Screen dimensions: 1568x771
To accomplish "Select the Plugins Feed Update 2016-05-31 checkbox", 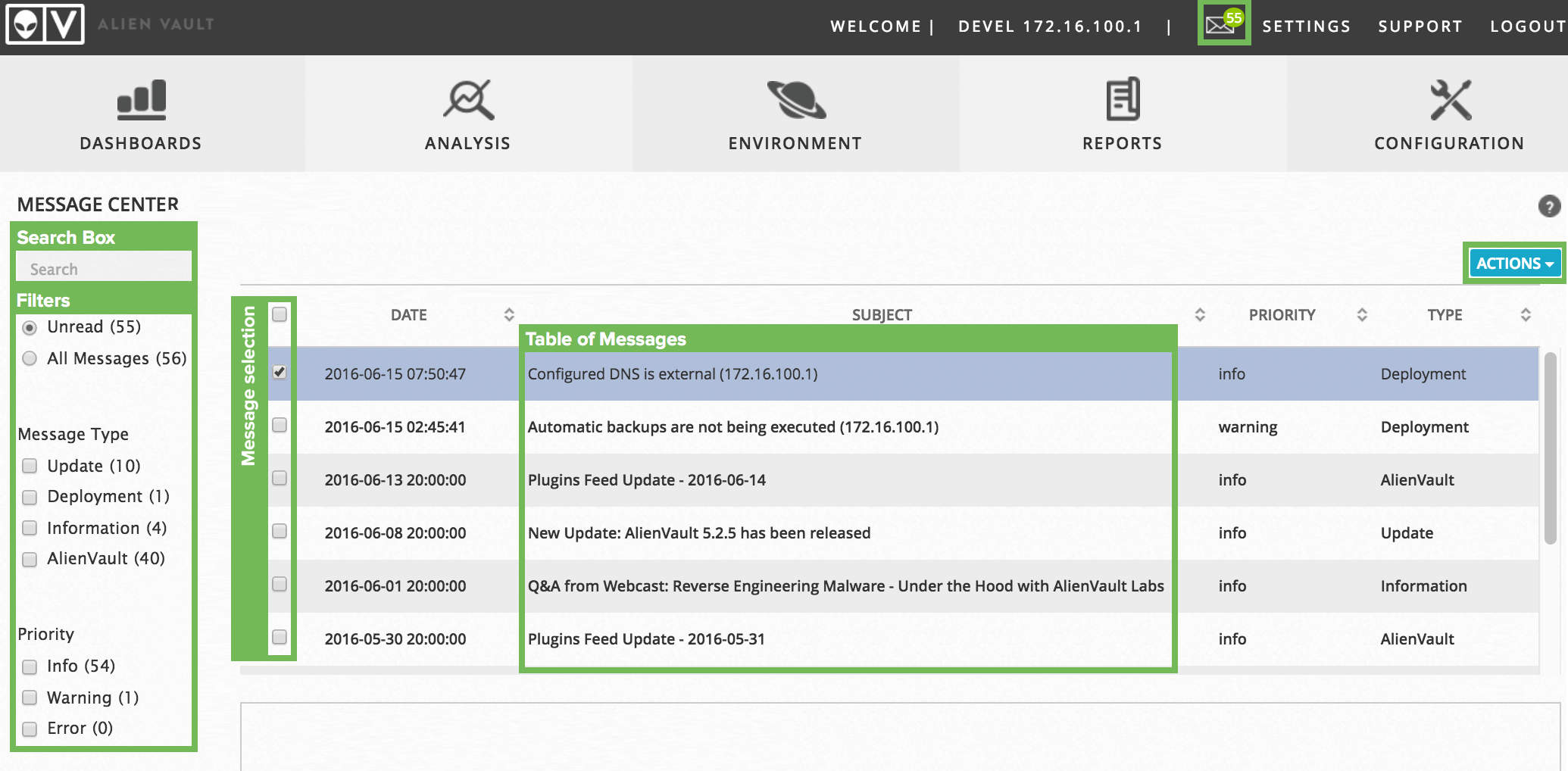I will coord(280,637).
